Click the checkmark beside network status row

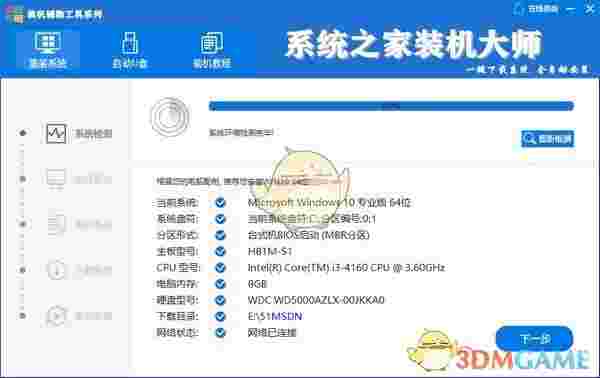point(220,332)
